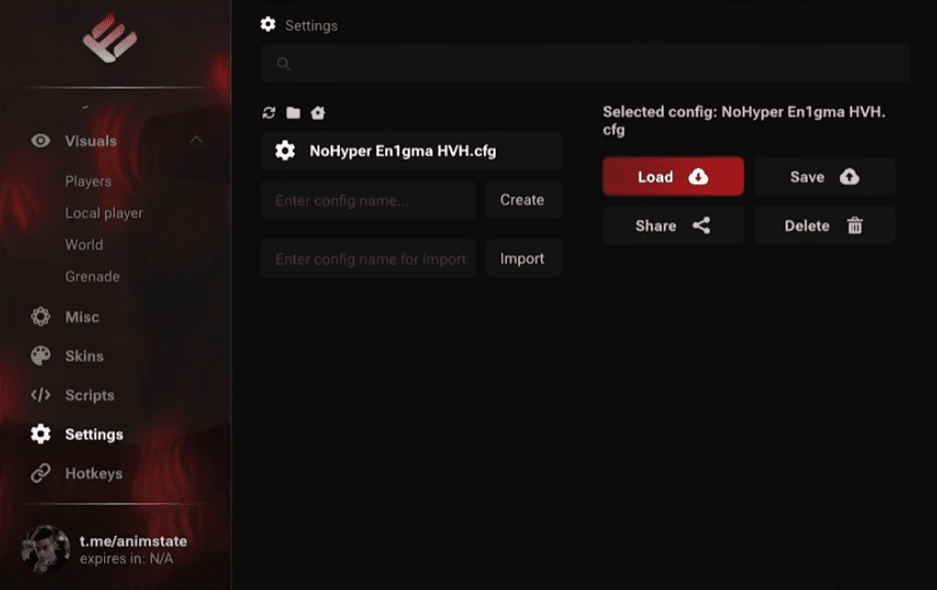Viewport: 937px width, 590px height.
Task: Open the configs folder icon
Action: pyautogui.click(x=292, y=113)
